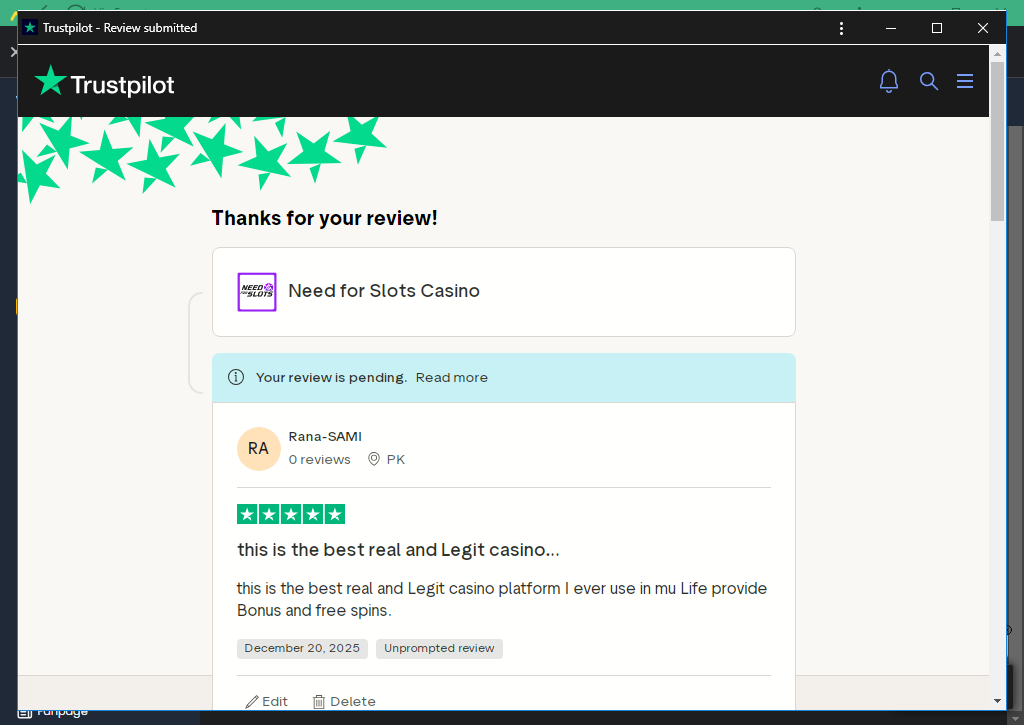This screenshot has height=725, width=1024.
Task: Open Rana-SAMI profile name
Action: point(325,436)
